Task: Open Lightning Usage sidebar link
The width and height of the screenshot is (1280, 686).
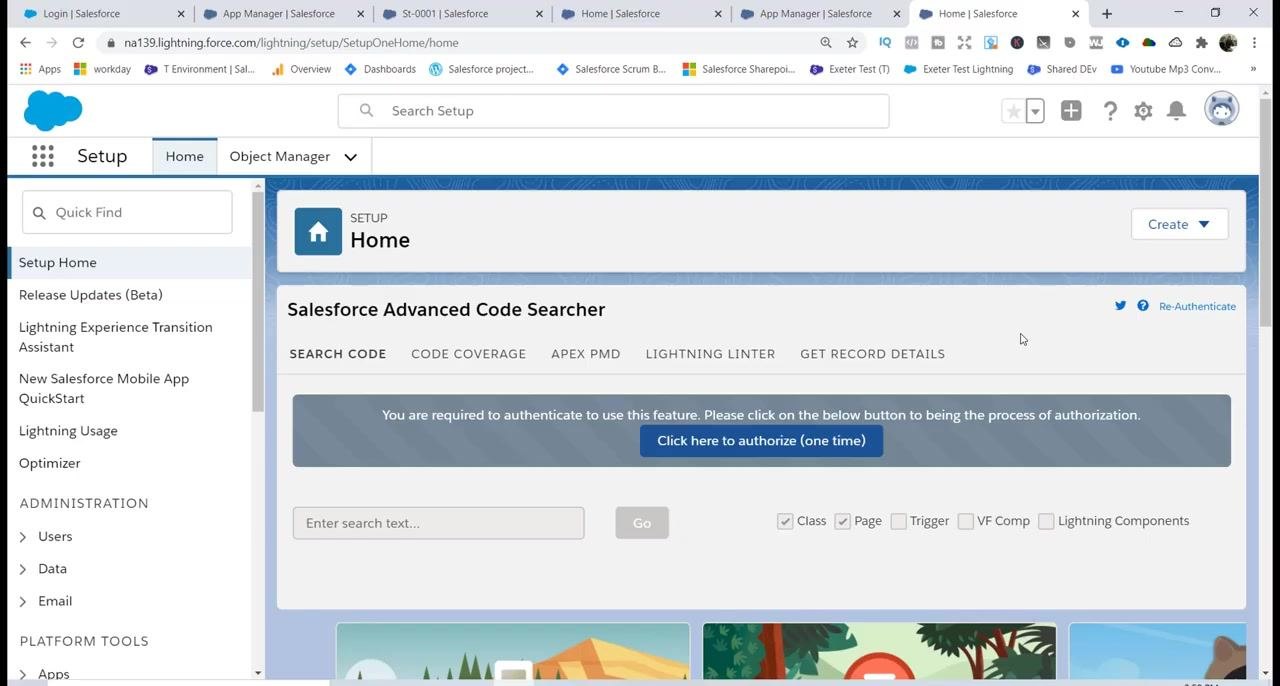Action: click(x=68, y=431)
